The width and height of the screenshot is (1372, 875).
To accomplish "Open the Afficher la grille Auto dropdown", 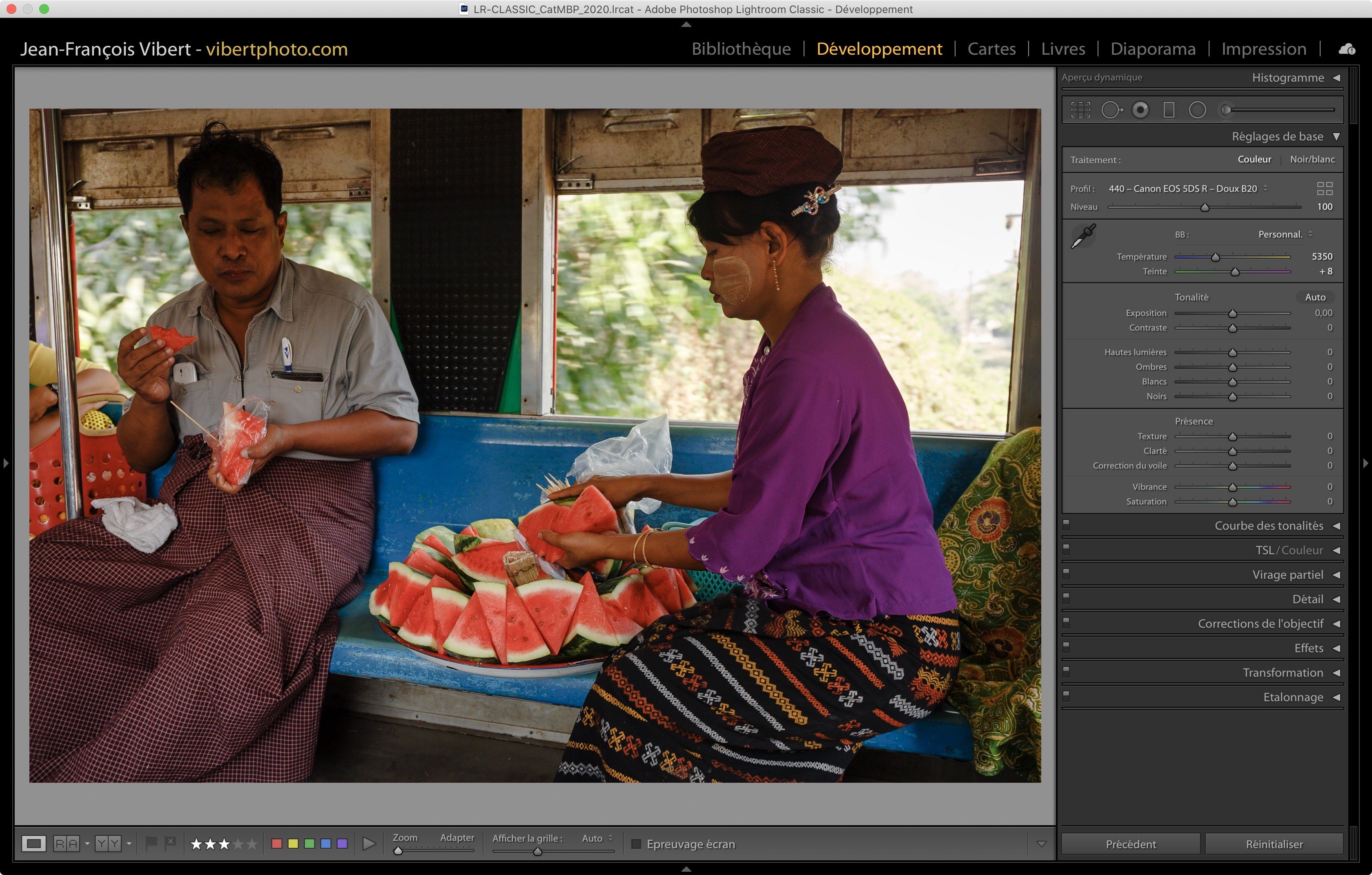I will (597, 838).
